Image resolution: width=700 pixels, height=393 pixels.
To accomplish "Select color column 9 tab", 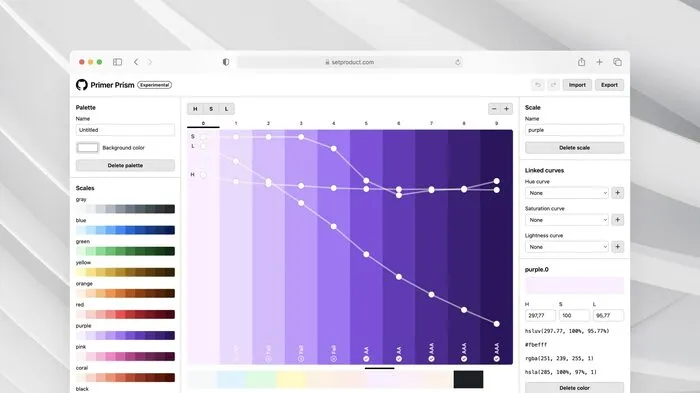I will pyautogui.click(x=496, y=123).
